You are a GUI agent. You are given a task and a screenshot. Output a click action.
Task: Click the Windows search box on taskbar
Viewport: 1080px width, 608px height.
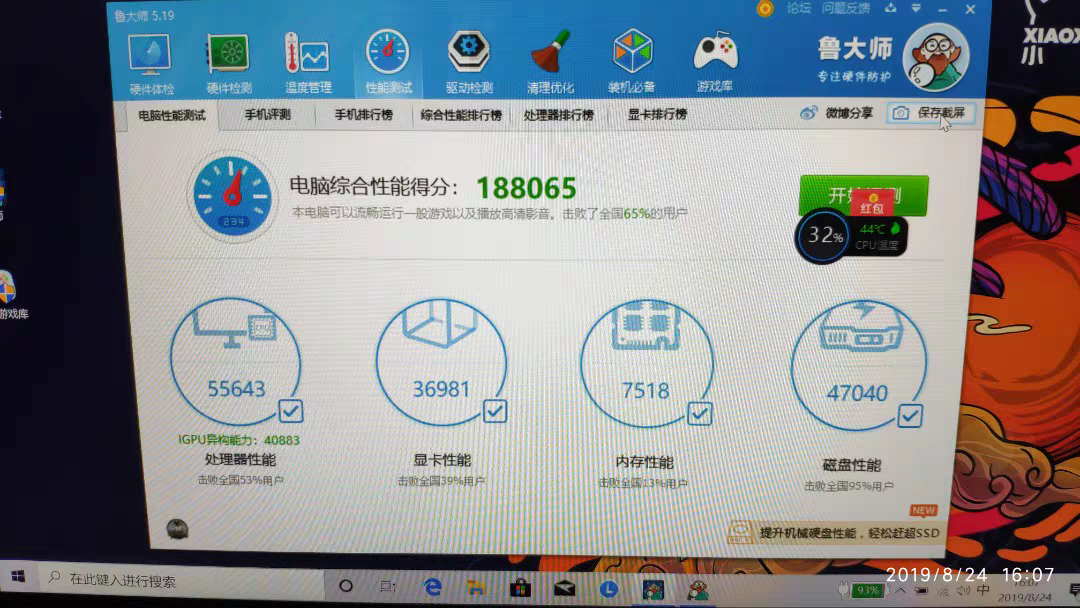click(182, 580)
